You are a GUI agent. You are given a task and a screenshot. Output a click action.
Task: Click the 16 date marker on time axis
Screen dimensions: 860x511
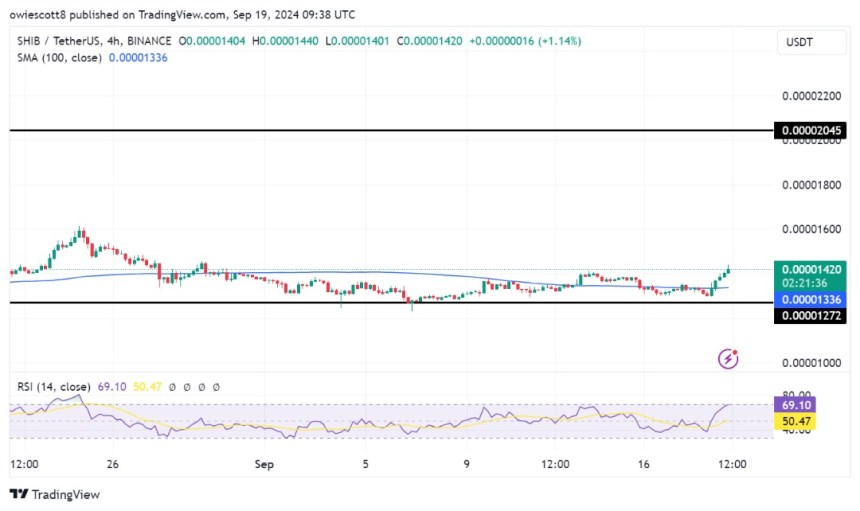coord(643,464)
